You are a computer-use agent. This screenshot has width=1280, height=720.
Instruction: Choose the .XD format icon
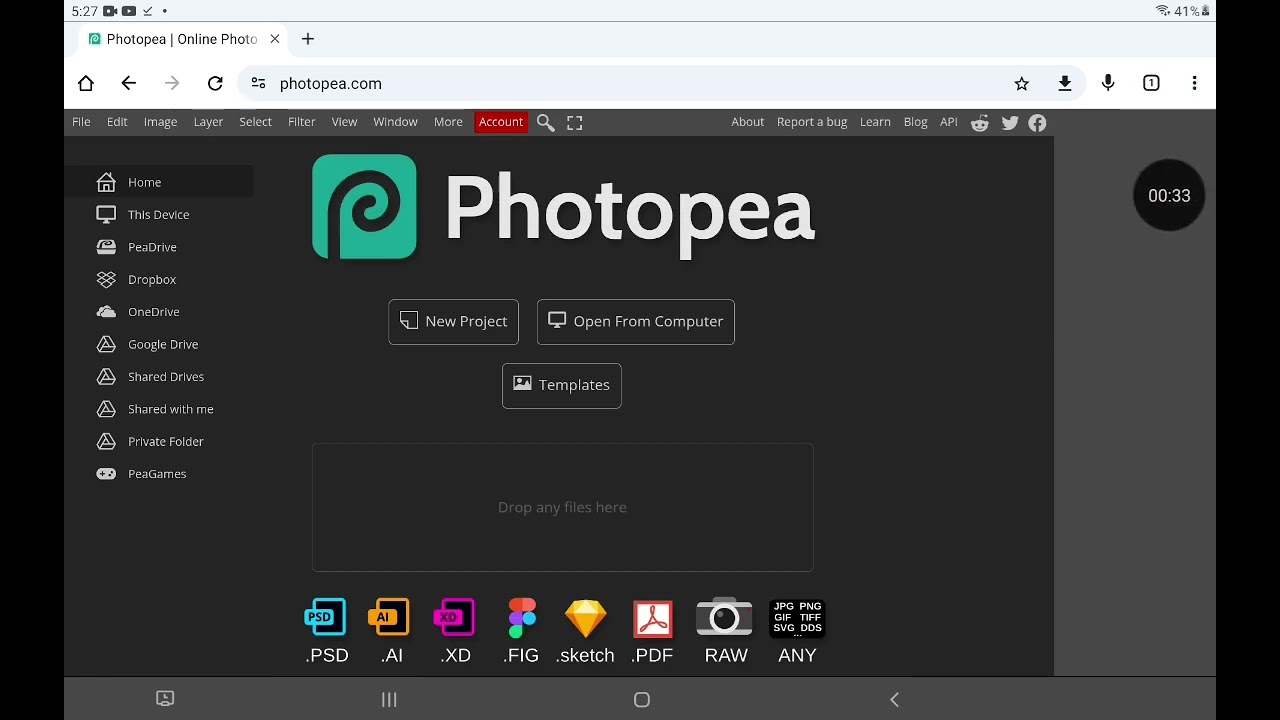454,618
